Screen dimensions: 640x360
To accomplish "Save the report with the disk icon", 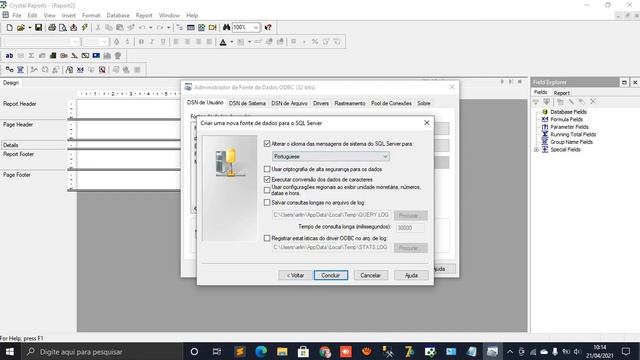I will [x=38, y=27].
